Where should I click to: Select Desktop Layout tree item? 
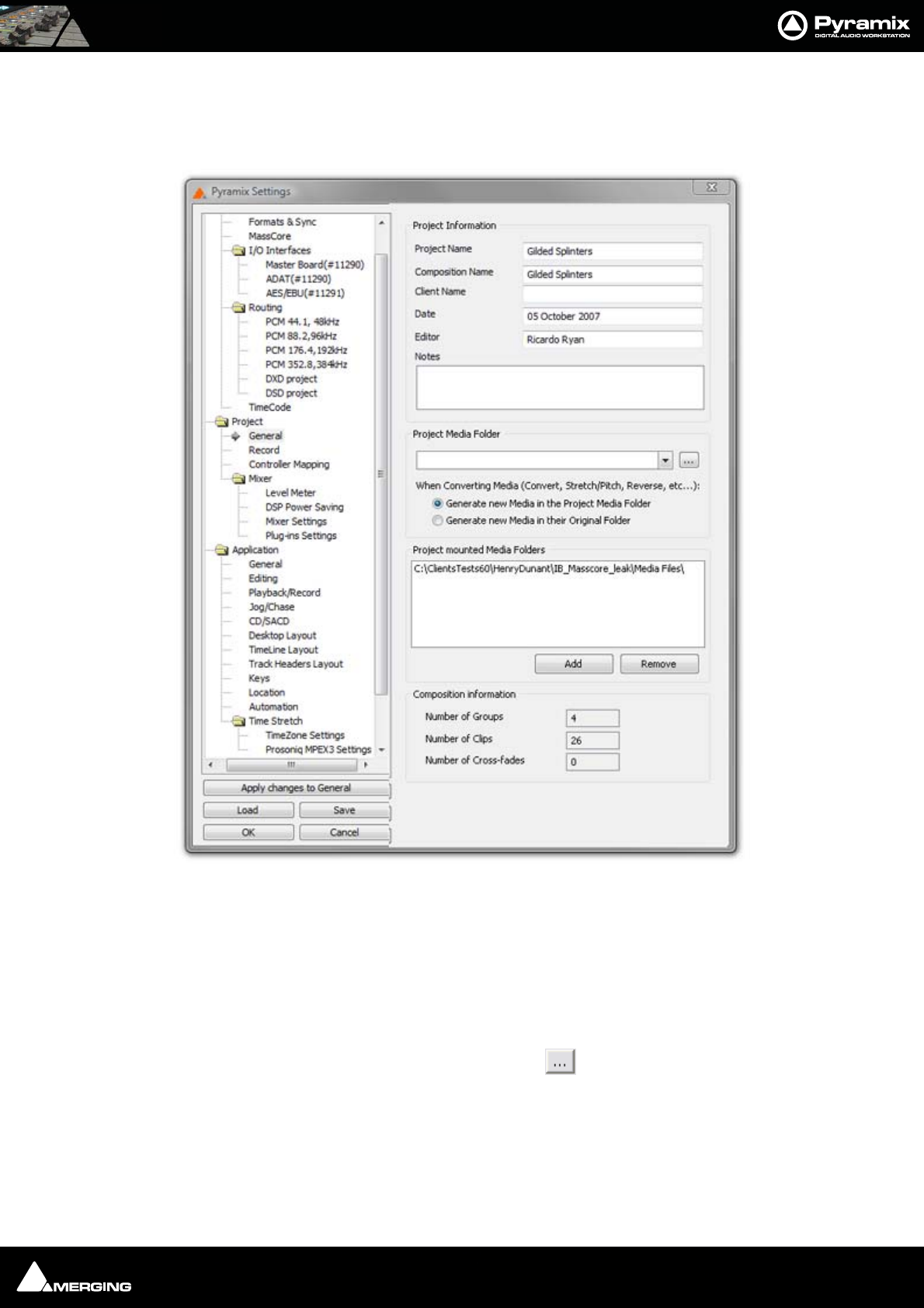(283, 635)
